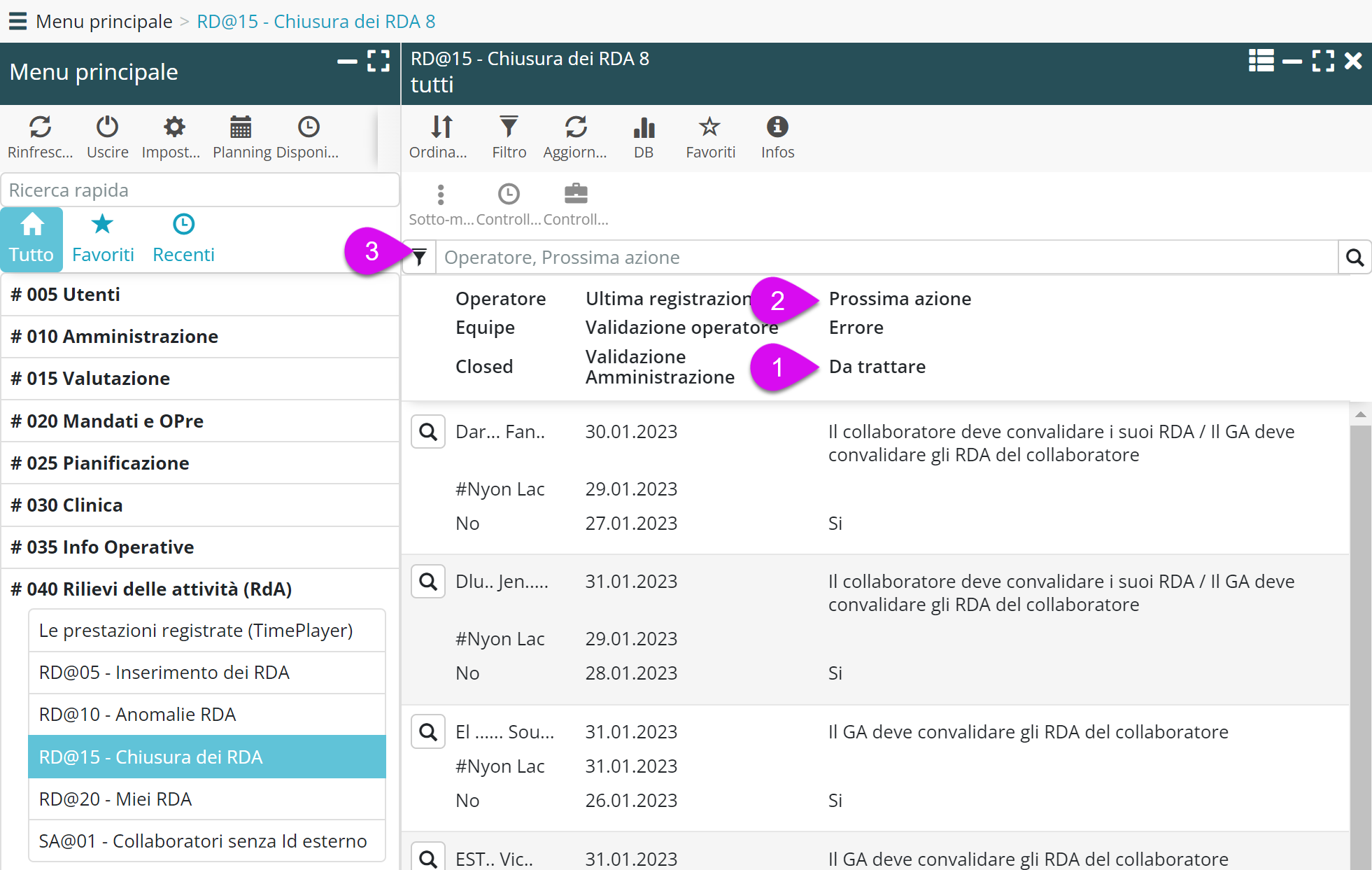Image resolution: width=1372 pixels, height=870 pixels.
Task: Open the Sotto-menu three dots icon
Action: (x=440, y=194)
